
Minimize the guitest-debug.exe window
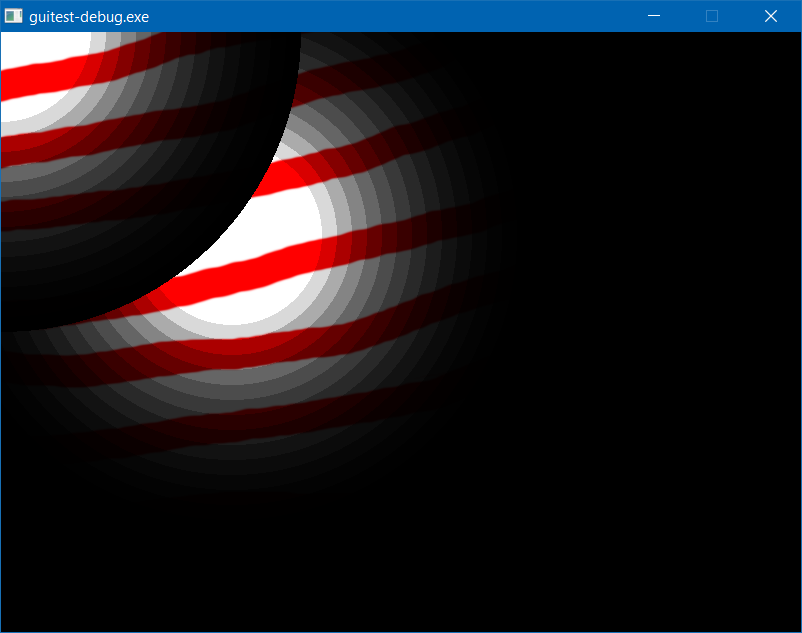[x=654, y=16]
